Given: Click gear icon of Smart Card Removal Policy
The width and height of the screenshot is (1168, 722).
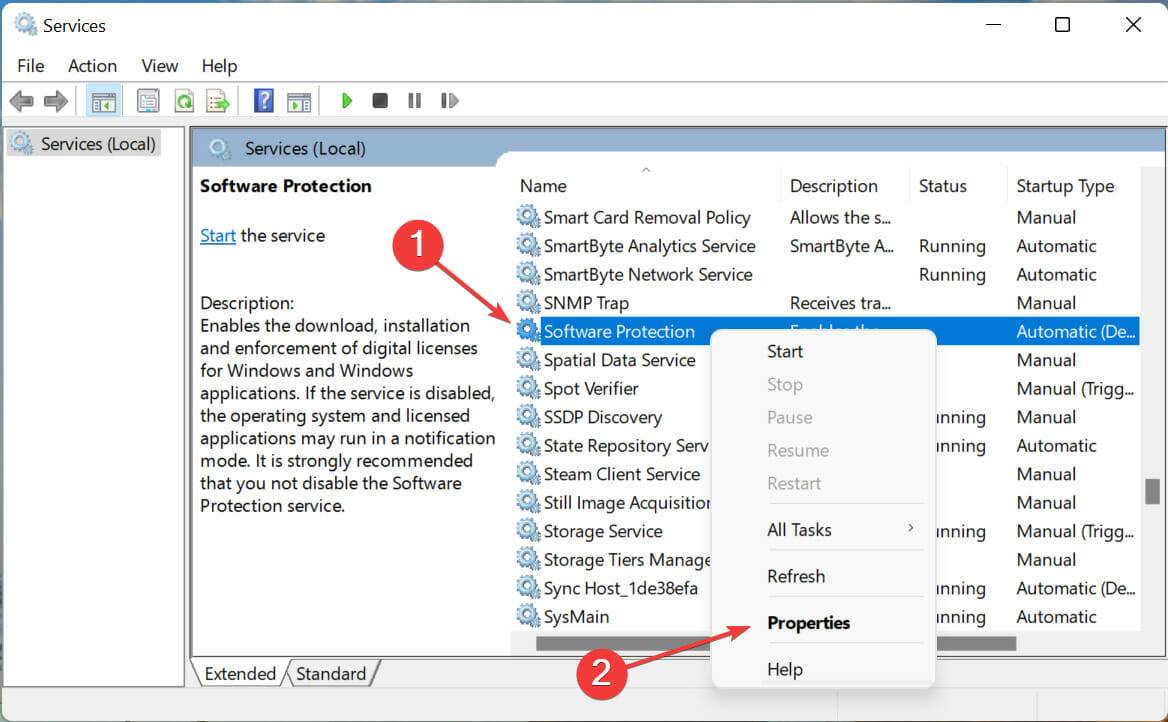Looking at the screenshot, I should coord(528,217).
